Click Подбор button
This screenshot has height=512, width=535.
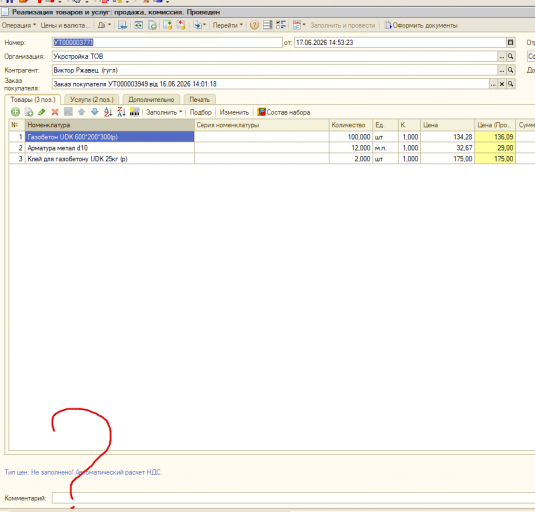coord(201,112)
